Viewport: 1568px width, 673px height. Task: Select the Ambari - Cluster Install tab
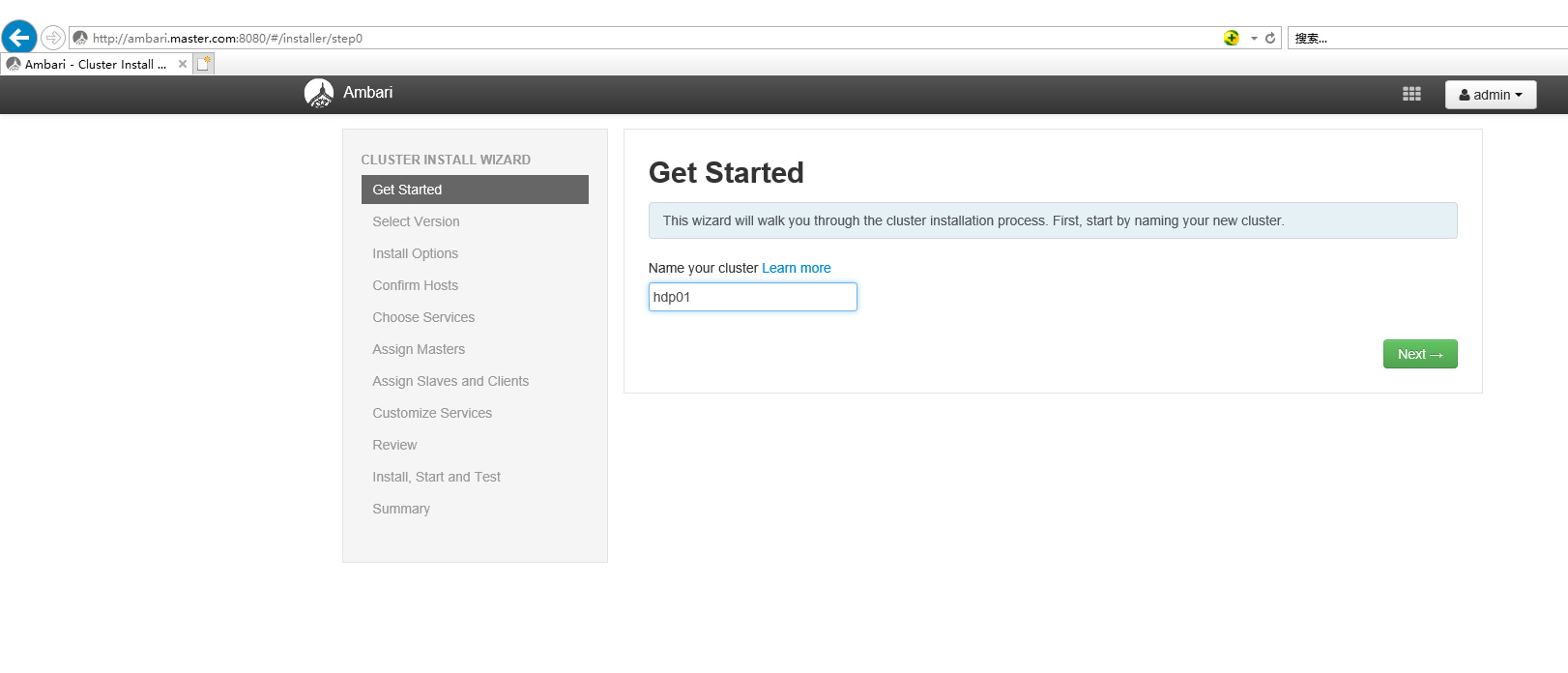click(x=96, y=64)
